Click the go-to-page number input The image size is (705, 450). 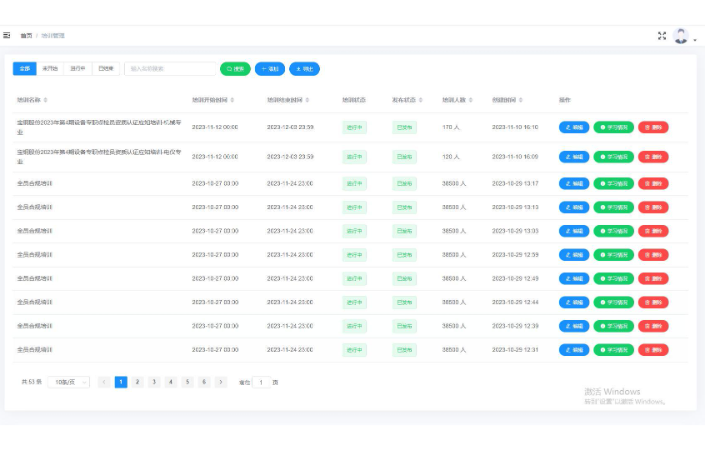click(261, 382)
